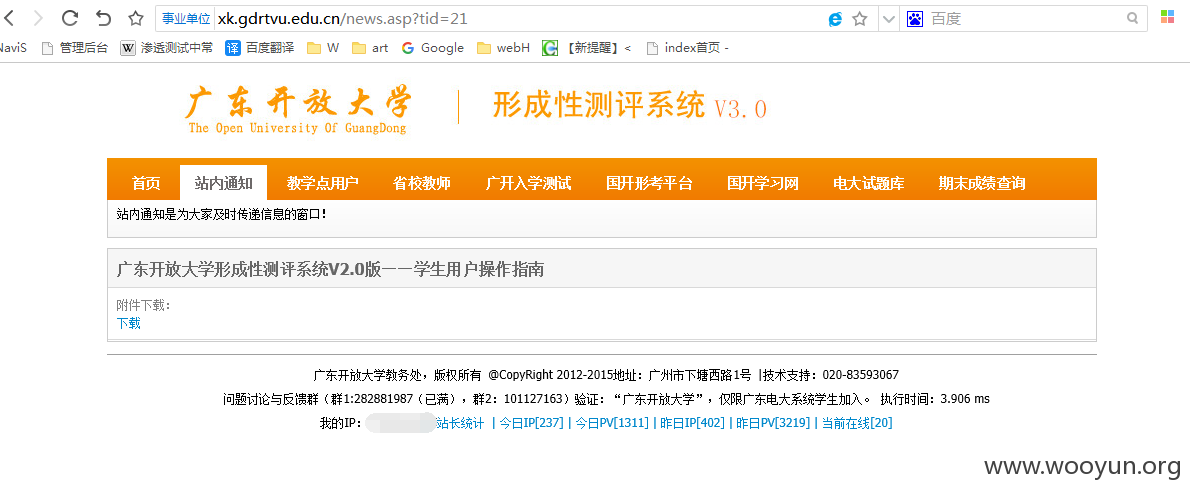
Task: Open the 广开入学测试 nav tab
Action: click(x=528, y=183)
